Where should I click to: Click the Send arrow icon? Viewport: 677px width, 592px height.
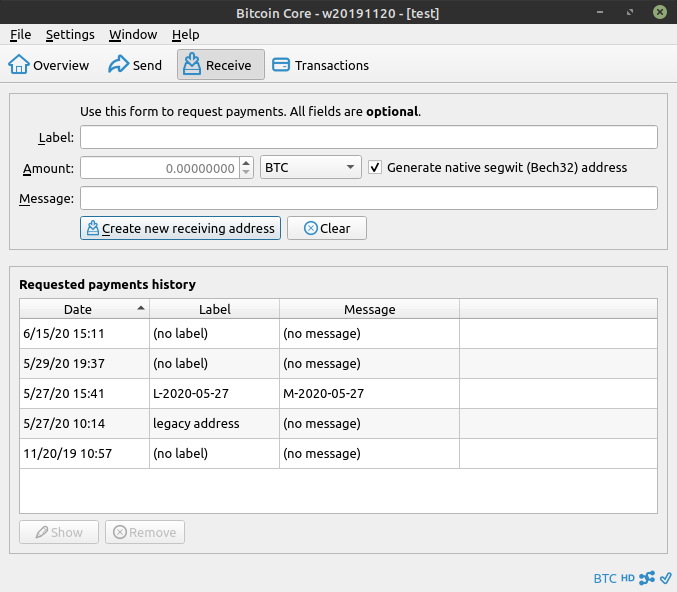pyautogui.click(x=118, y=64)
